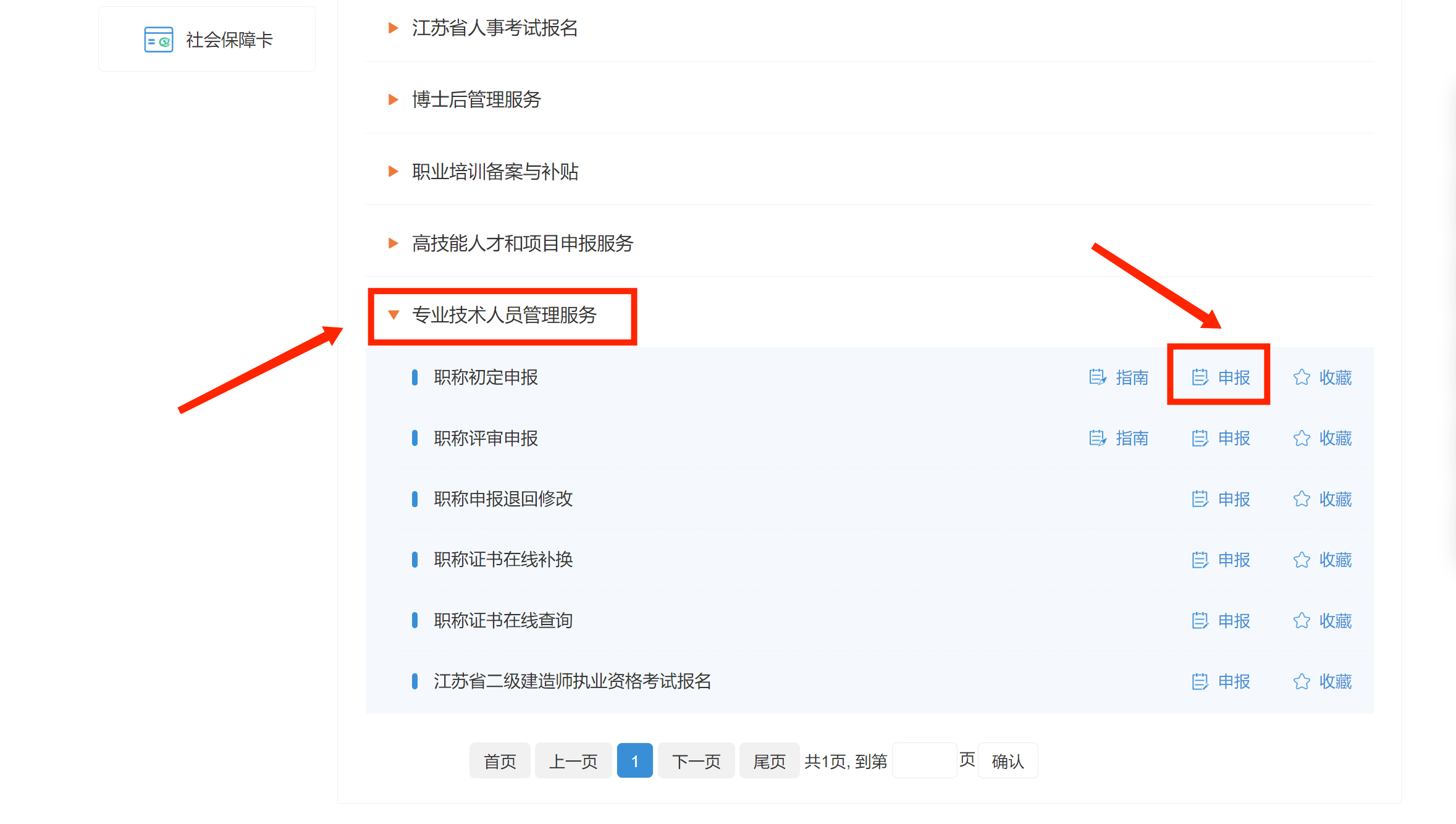Image resolution: width=1456 pixels, height=824 pixels.
Task: Click 申报 icon for 职称初定申报
Action: point(1200,377)
